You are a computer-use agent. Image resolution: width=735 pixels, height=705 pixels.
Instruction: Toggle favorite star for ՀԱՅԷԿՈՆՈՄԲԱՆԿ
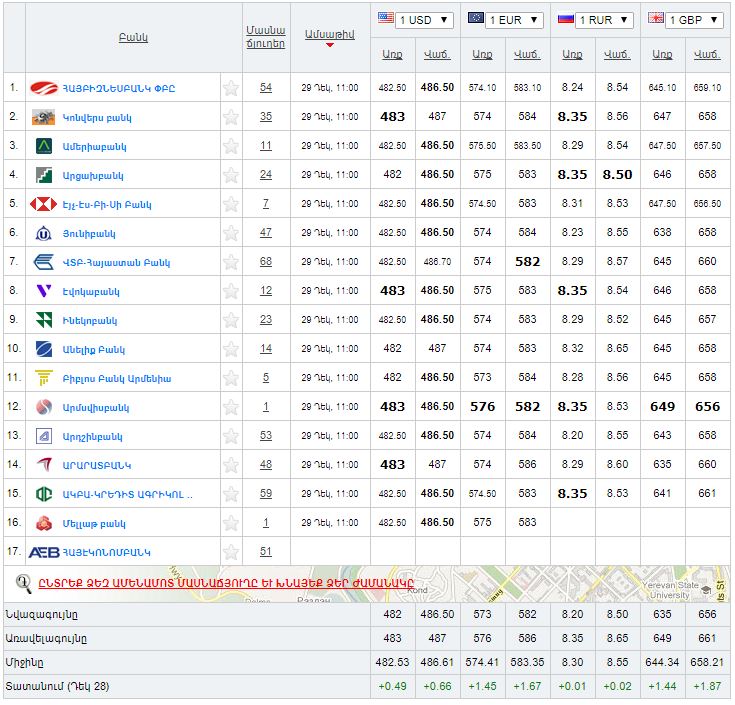coord(231,552)
